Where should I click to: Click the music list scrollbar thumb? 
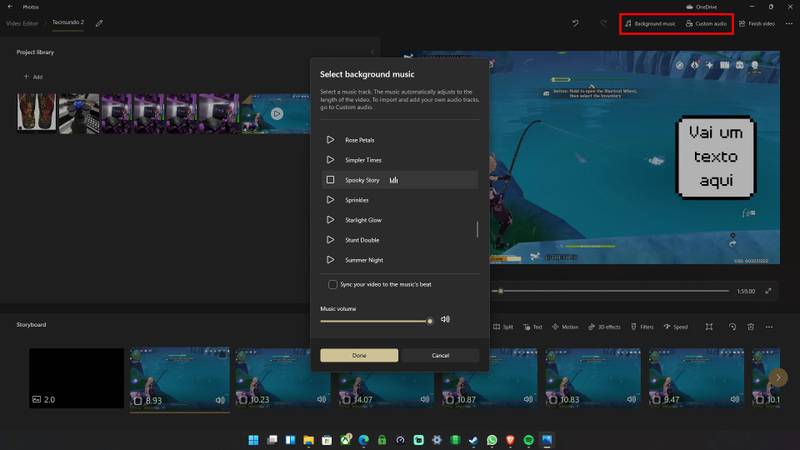[478, 229]
